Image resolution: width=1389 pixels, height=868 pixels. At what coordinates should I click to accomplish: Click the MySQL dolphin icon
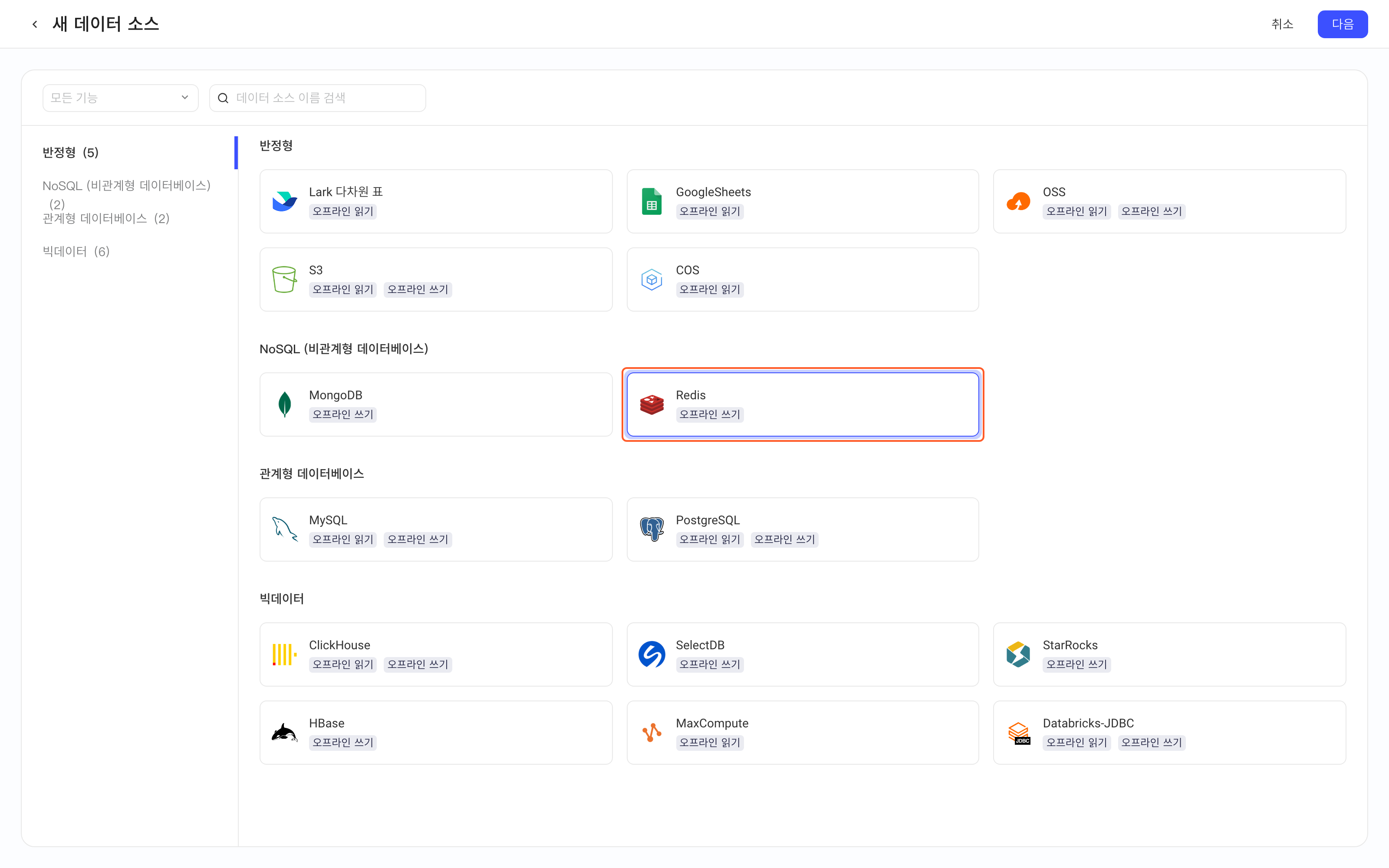[285, 529]
